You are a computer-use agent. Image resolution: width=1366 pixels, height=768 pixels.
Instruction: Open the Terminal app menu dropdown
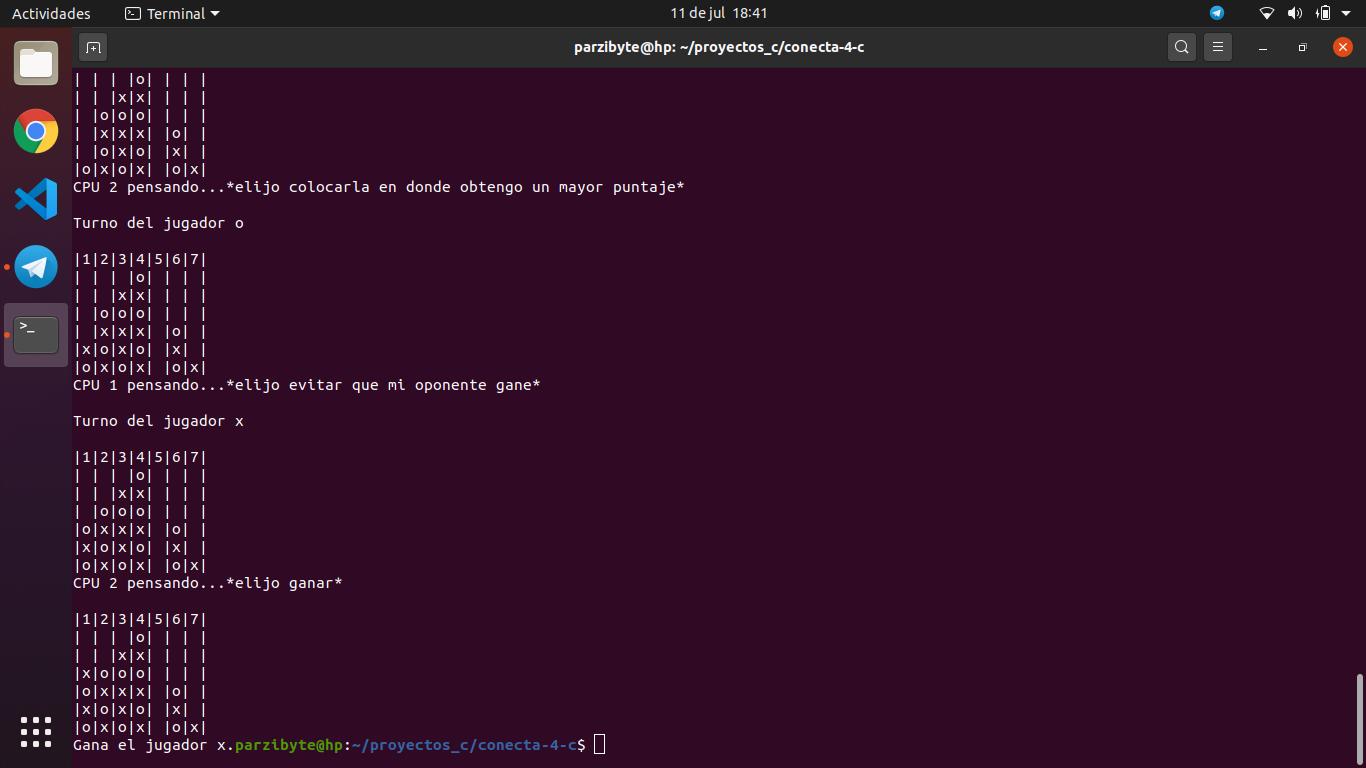172,13
